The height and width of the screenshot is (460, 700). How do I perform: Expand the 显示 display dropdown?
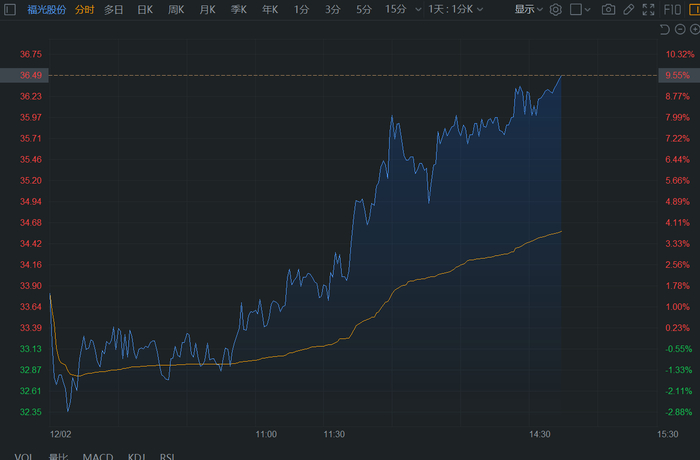tap(529, 9)
